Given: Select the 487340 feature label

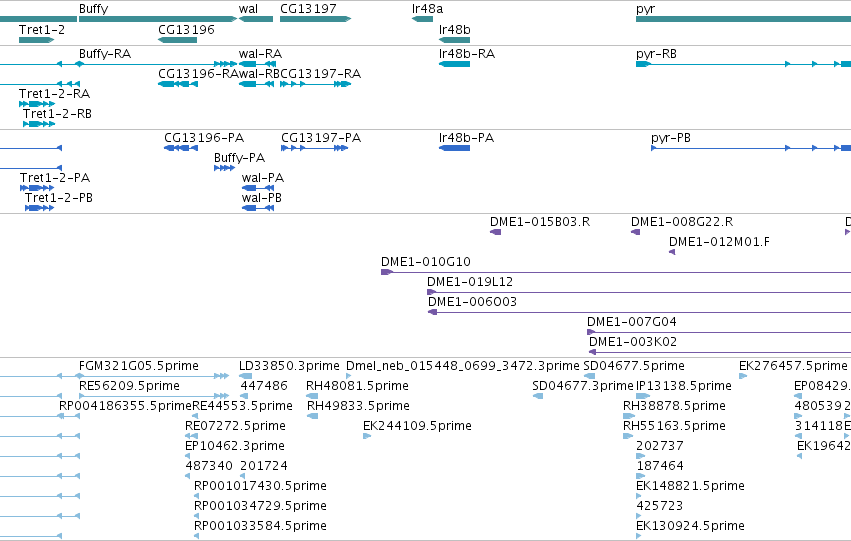Looking at the screenshot, I should click(x=209, y=466).
